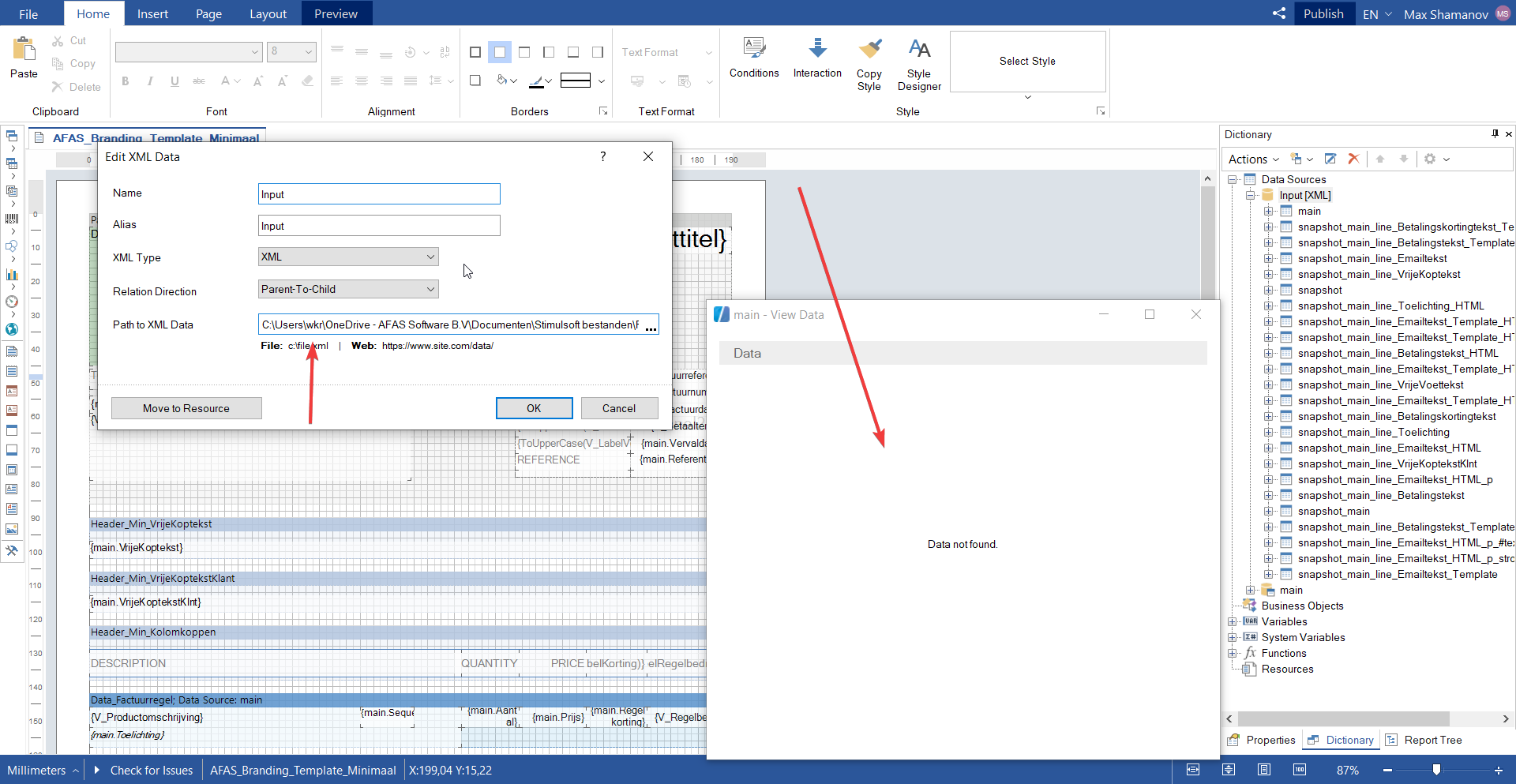The image size is (1516, 784).
Task: Switch to the Preview tab
Action: 336,14
